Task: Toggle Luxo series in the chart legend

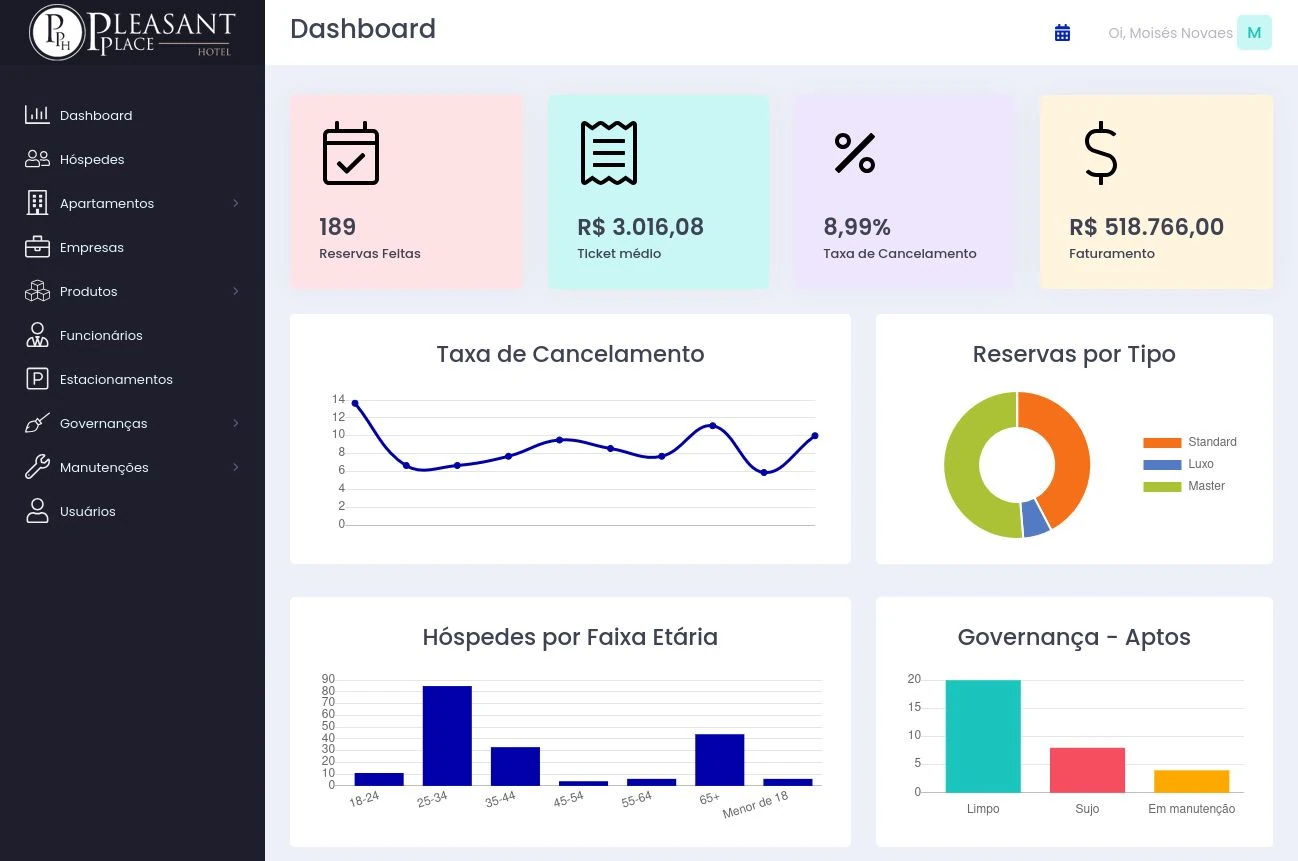Action: tap(1179, 464)
